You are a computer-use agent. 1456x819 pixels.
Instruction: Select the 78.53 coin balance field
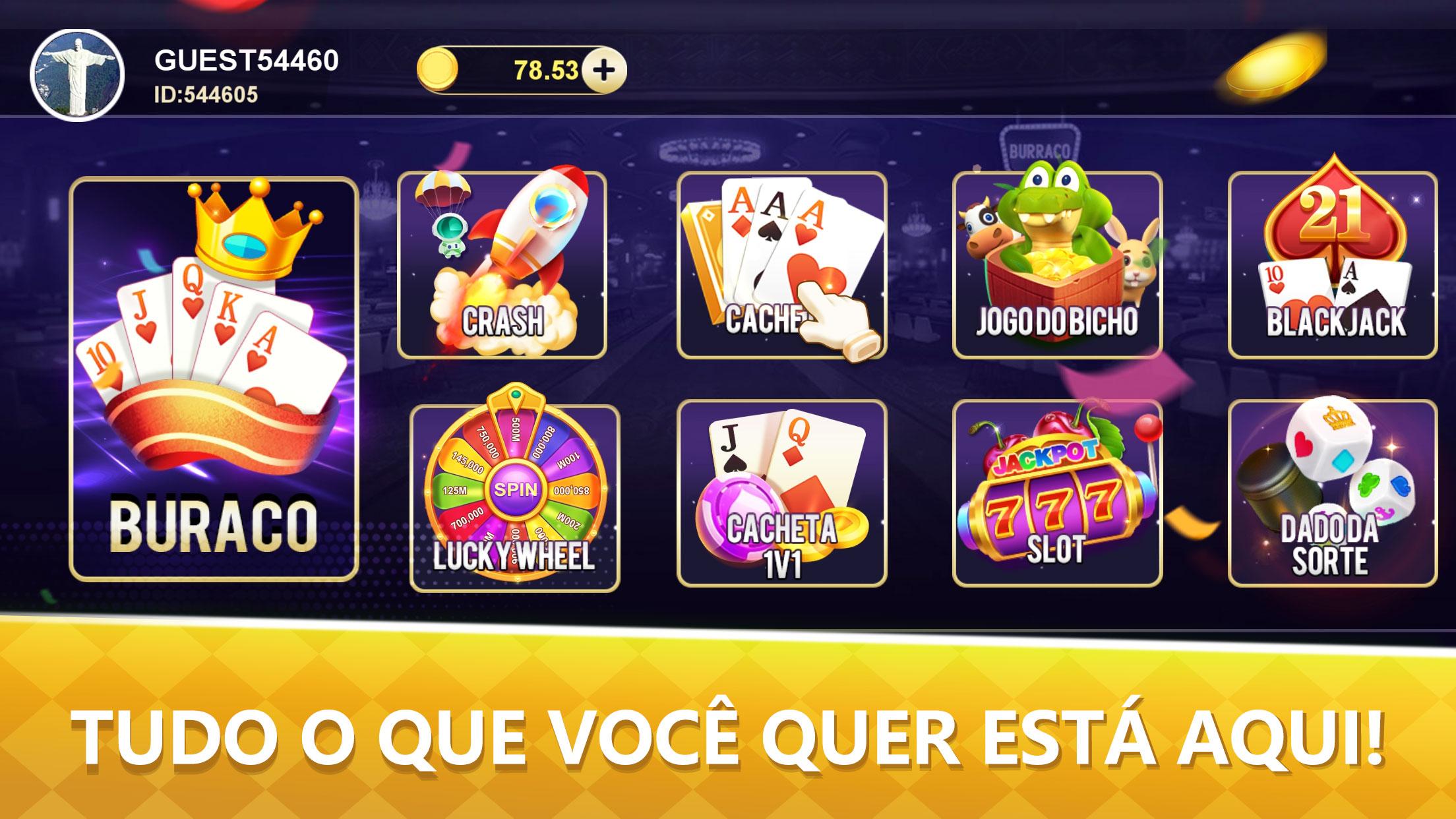click(521, 70)
